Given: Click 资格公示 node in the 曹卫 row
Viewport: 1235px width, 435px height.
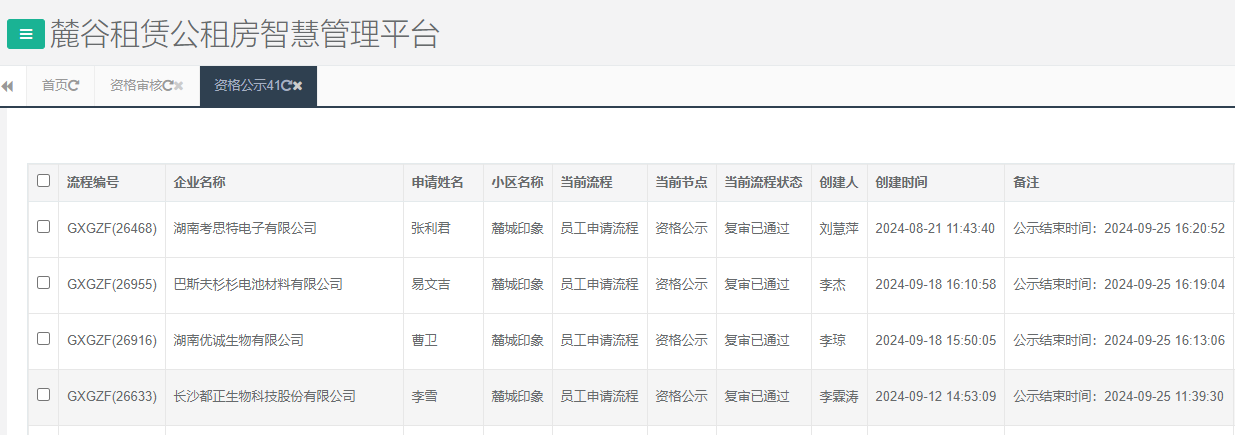Looking at the screenshot, I should pos(681,341).
